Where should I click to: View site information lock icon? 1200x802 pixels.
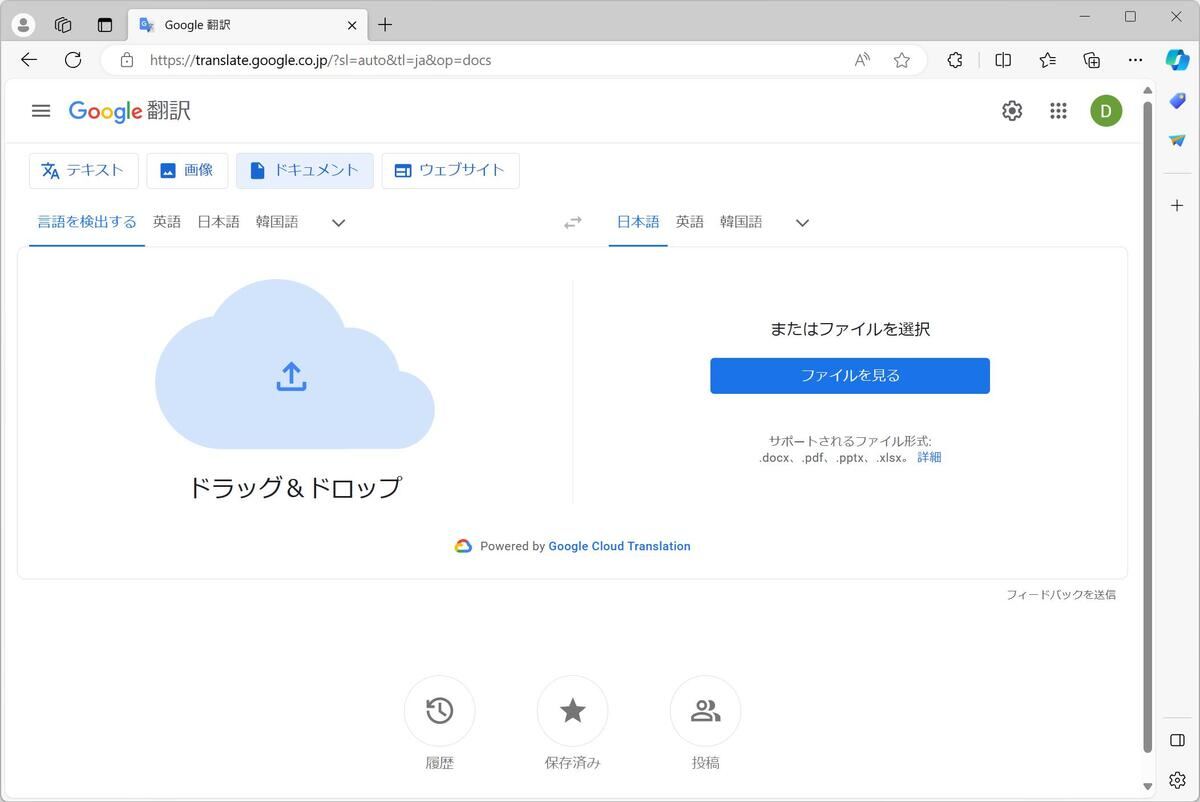tap(127, 60)
